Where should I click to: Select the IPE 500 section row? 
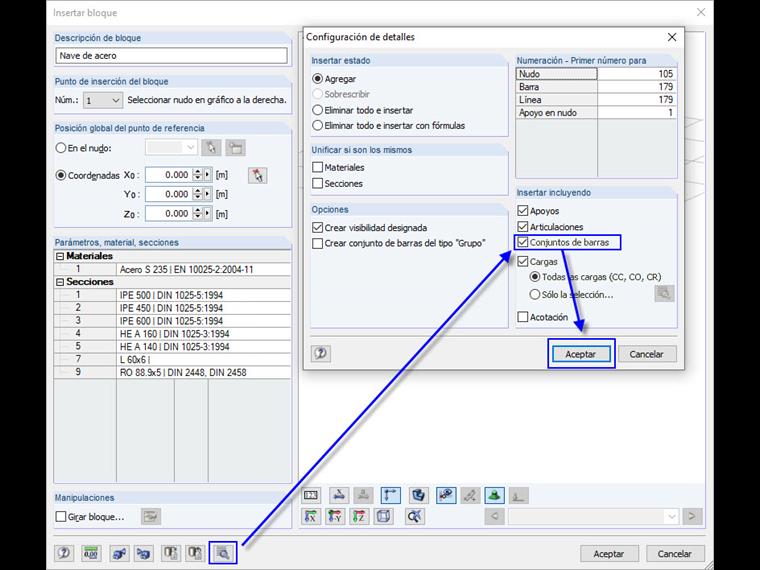tap(172, 295)
